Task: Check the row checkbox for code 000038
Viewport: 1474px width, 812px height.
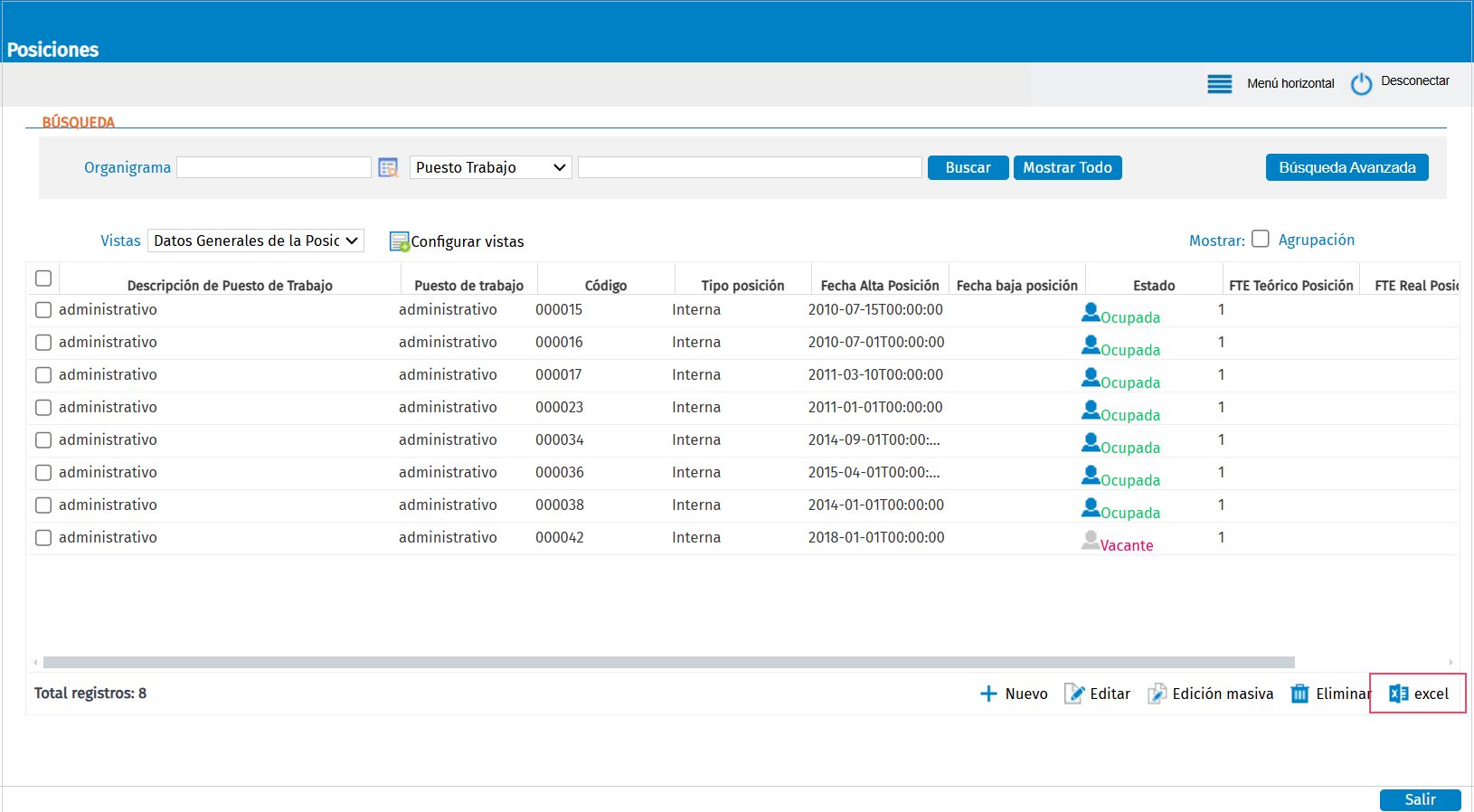Action: [x=43, y=505]
